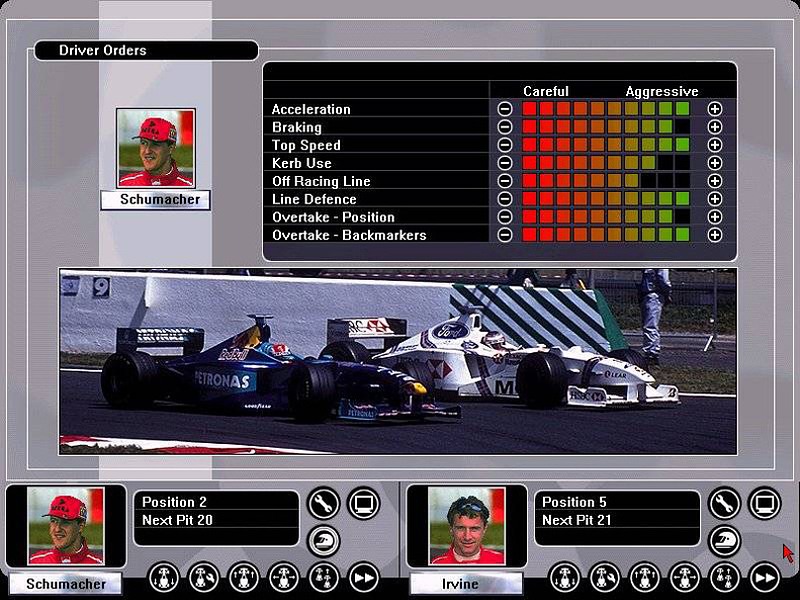This screenshot has height=600, width=800.
Task: Click Schumacher's monitor screen icon
Action: point(364,503)
